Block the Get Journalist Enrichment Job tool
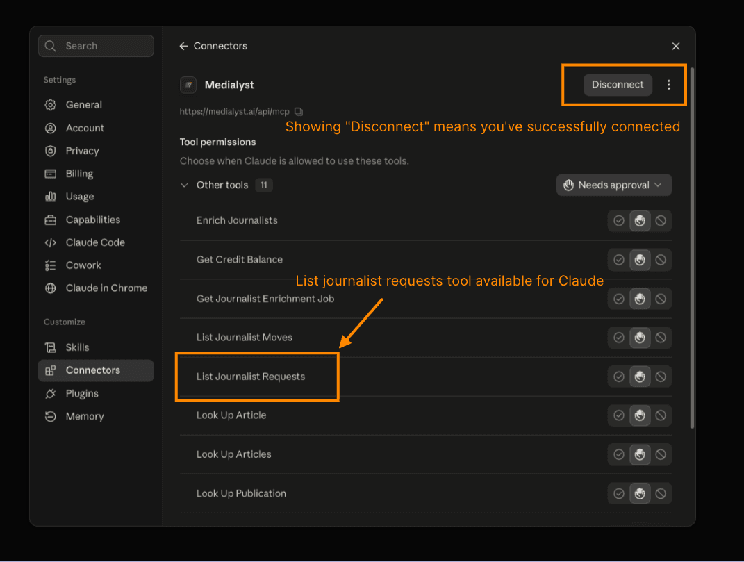The image size is (744, 562). (x=660, y=299)
